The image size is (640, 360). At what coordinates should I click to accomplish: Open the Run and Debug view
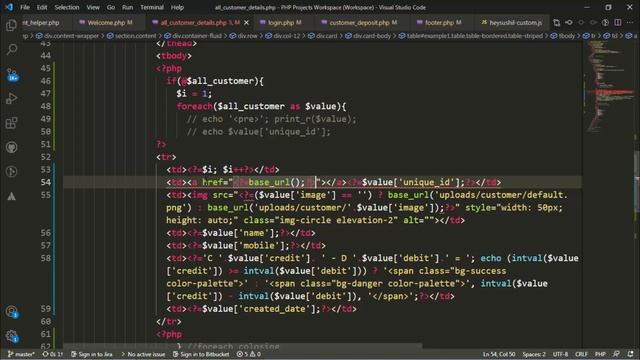coord(11,98)
